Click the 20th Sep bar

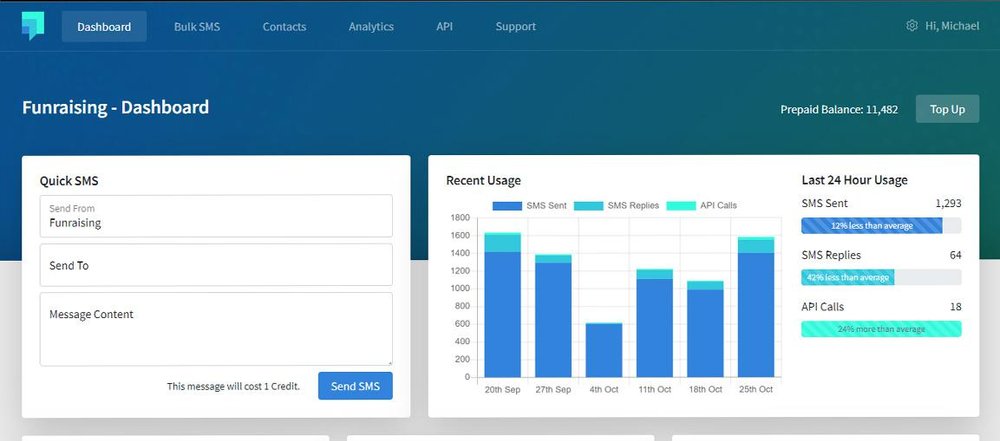pyautogui.click(x=503, y=305)
